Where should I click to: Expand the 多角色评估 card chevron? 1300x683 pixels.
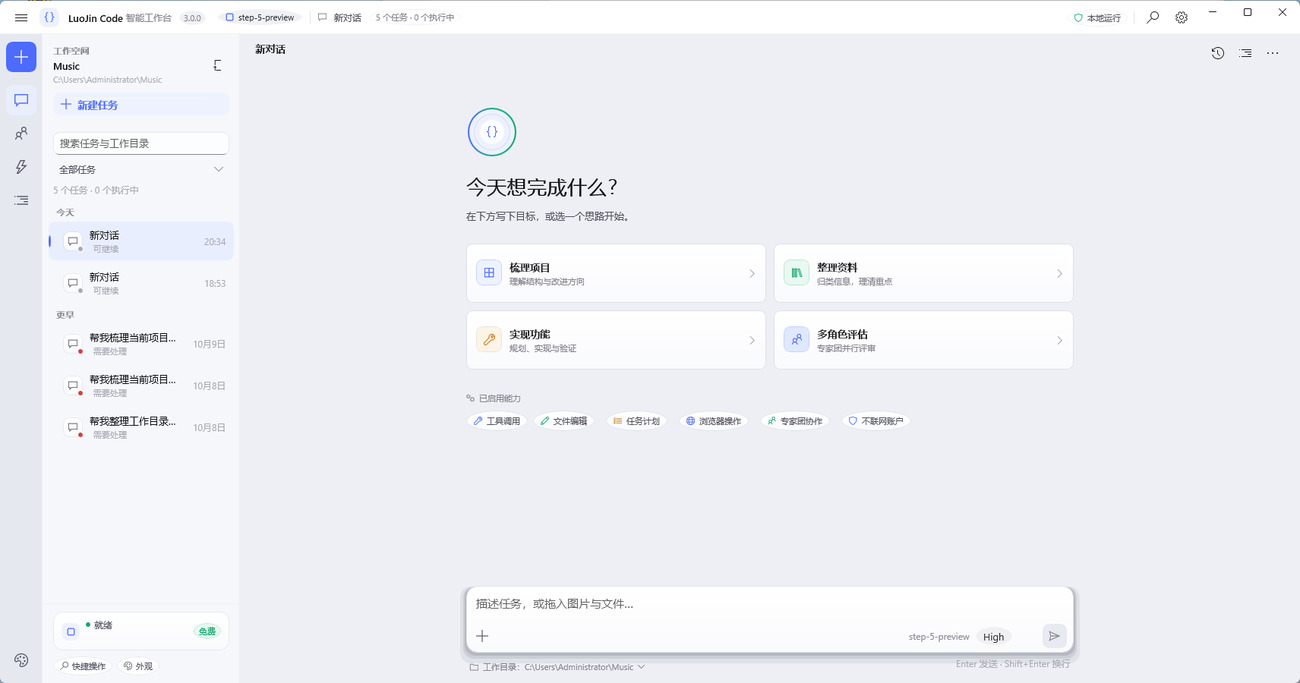(1059, 340)
